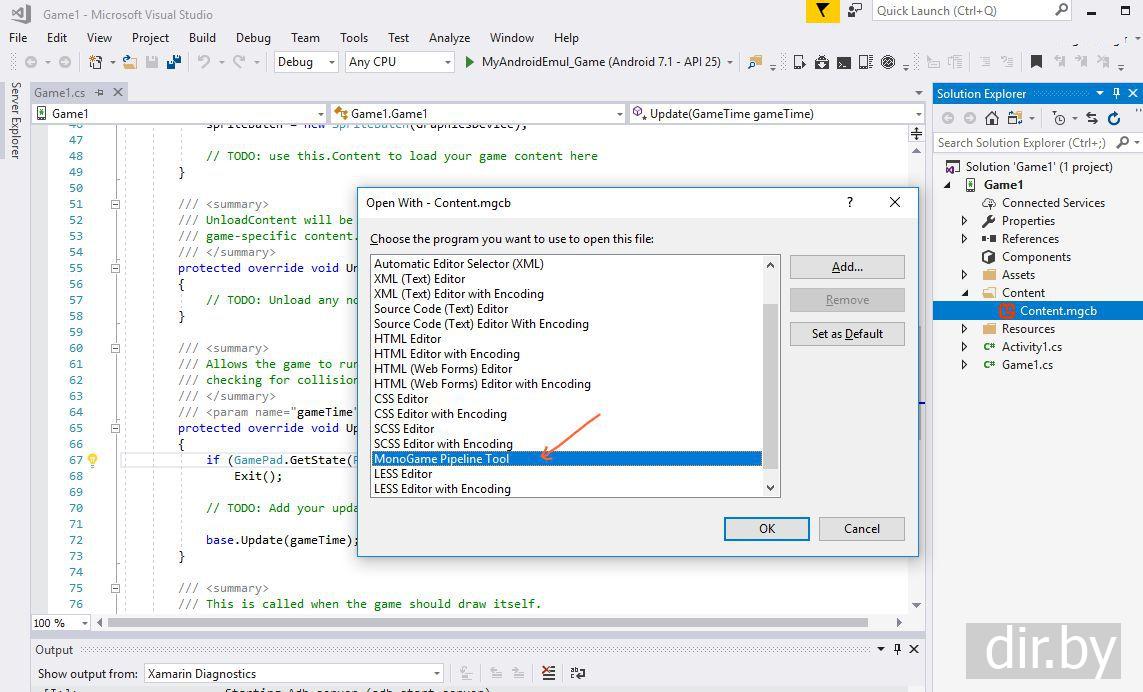1143x692 pixels.
Task: Select the Game1.cs editor tab
Action: tap(60, 92)
